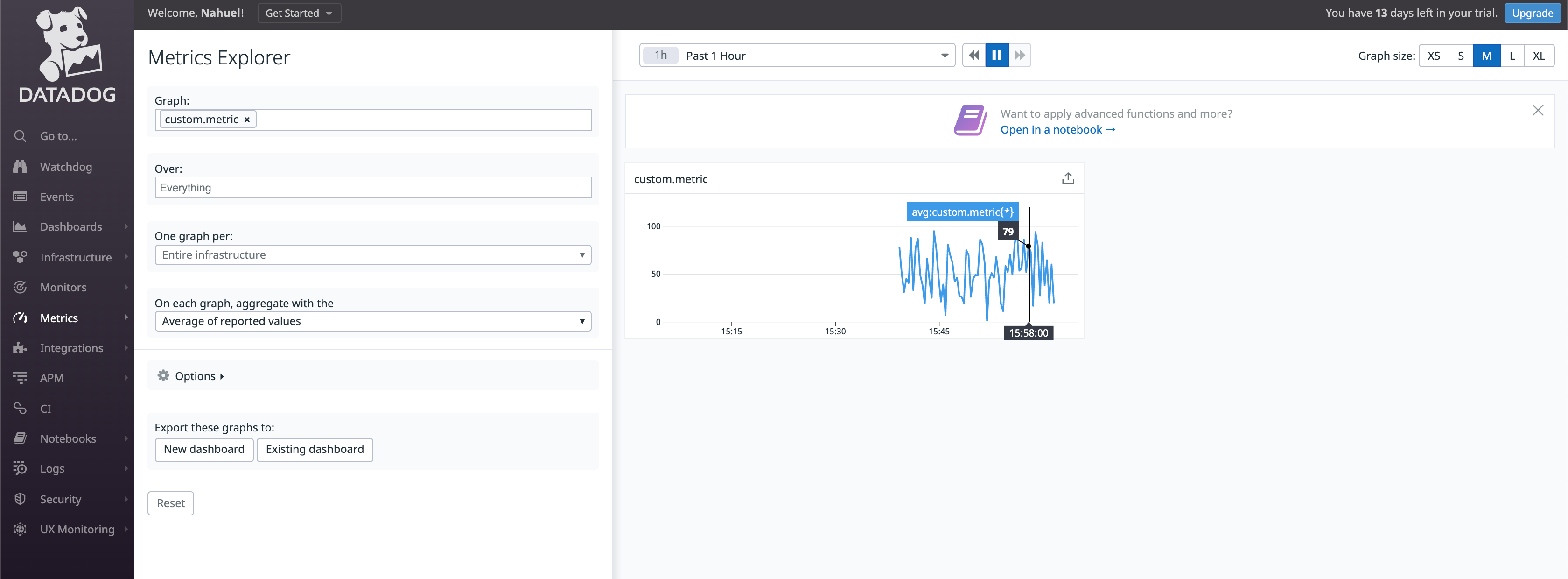Expand the Infrastructure submenu arrow
This screenshot has height=579, width=1568.
126,257
